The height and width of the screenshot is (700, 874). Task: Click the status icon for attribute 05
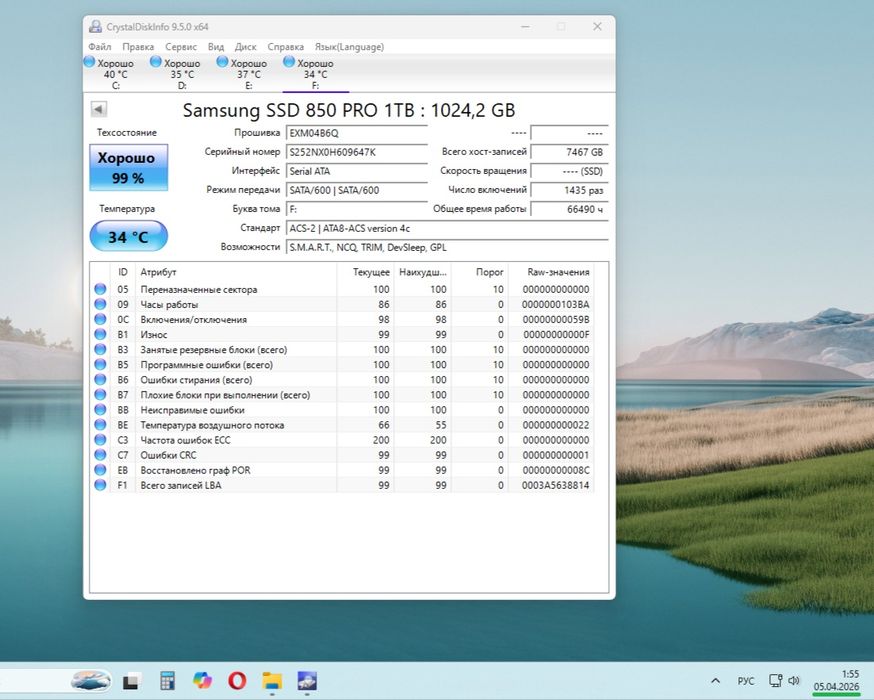(100, 289)
